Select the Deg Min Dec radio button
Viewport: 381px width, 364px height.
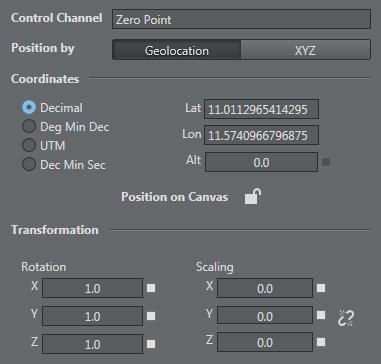click(29, 127)
